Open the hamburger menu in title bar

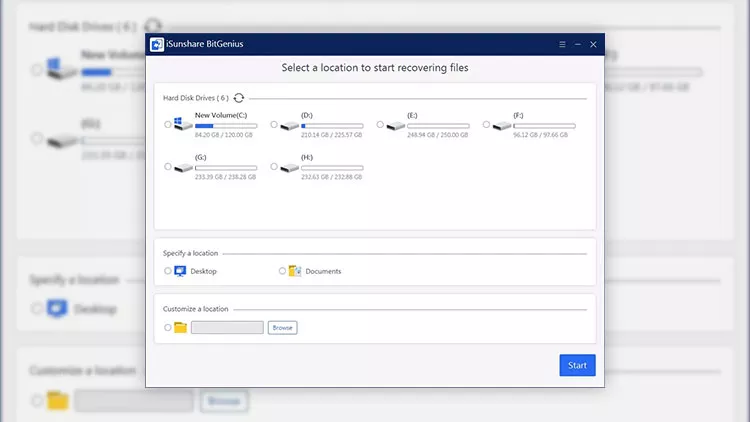pos(562,44)
